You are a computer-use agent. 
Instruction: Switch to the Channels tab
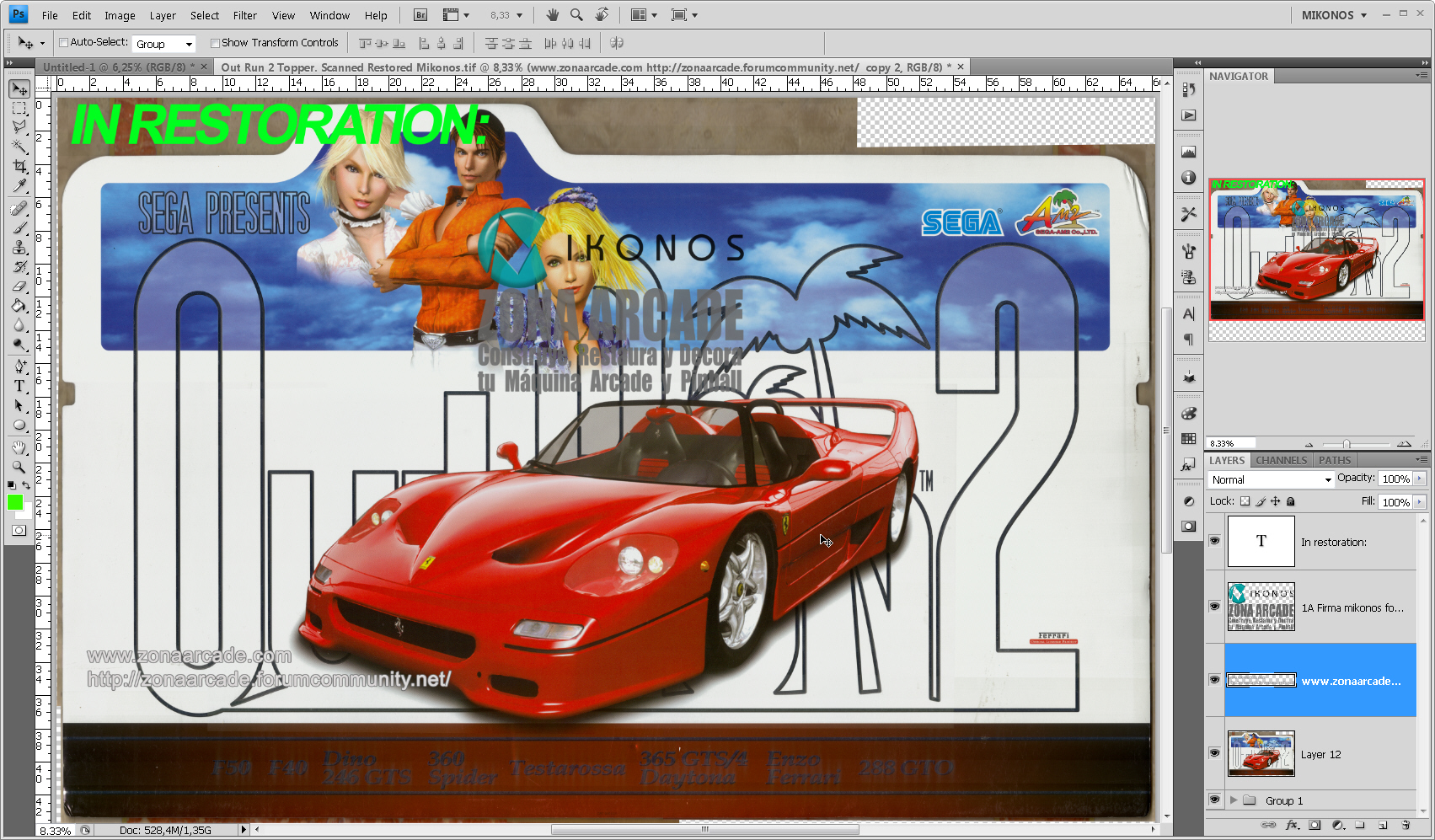point(1280,459)
